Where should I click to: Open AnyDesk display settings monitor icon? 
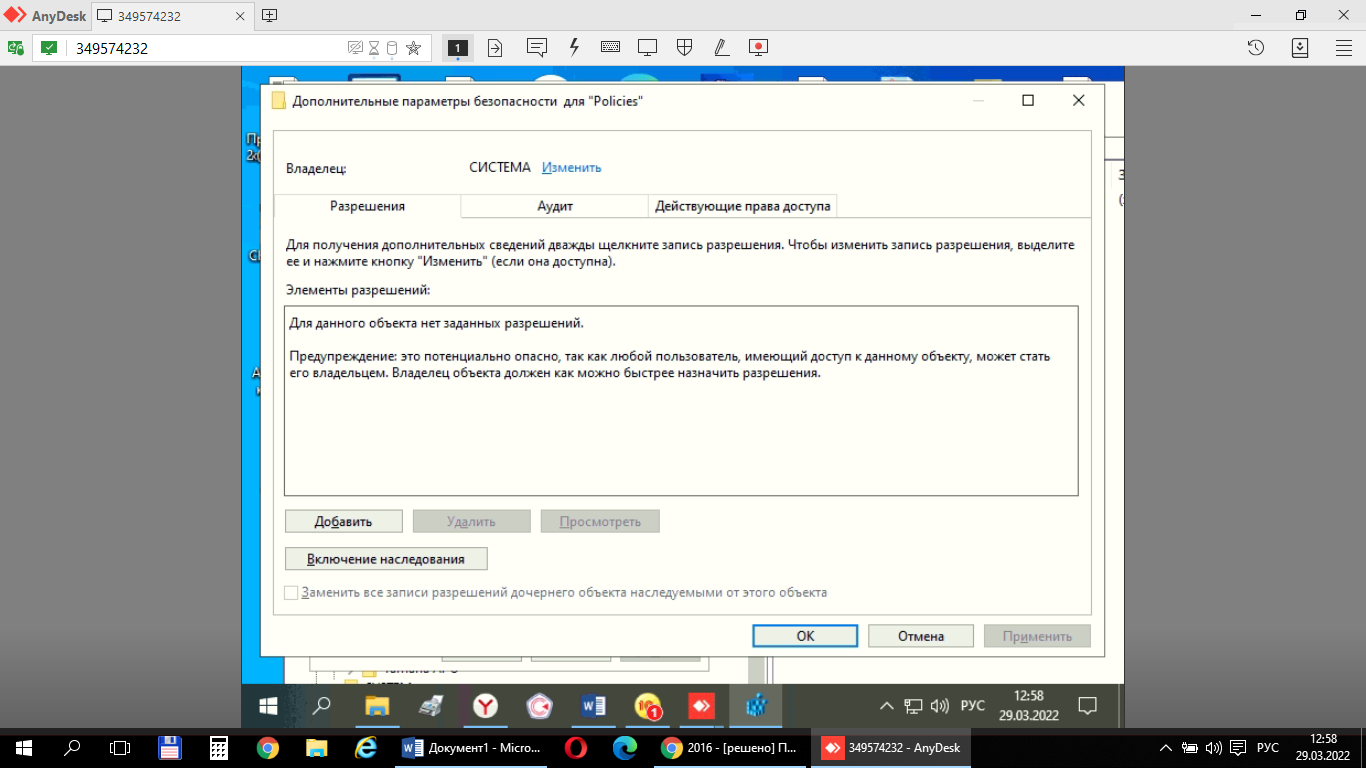click(x=648, y=47)
